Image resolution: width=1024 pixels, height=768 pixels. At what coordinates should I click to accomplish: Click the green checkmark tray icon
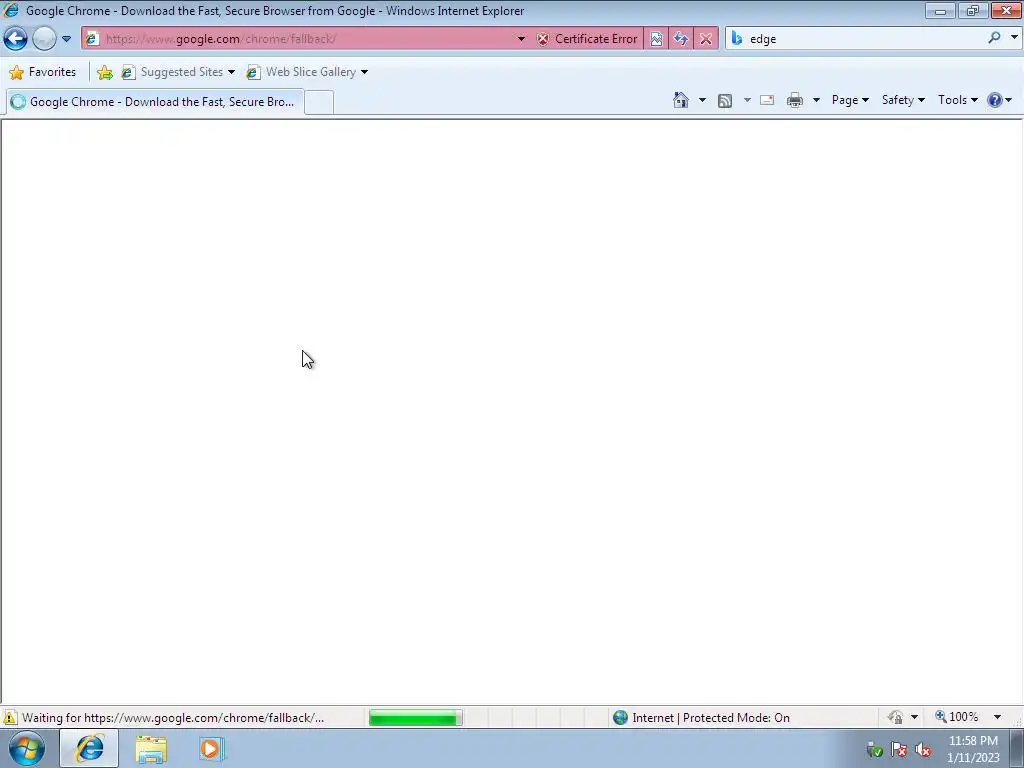pos(875,750)
